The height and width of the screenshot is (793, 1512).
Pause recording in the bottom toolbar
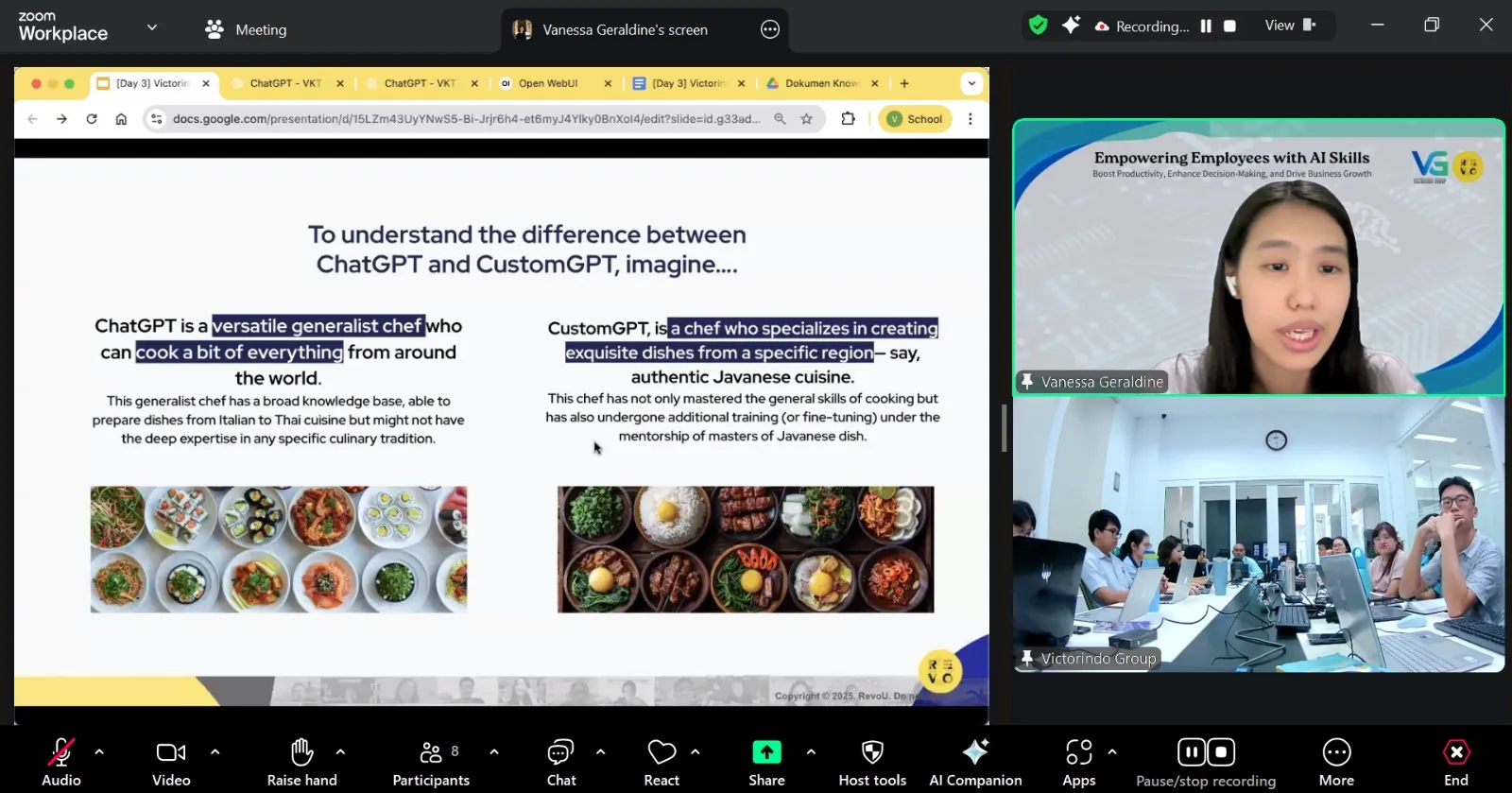point(1192,752)
